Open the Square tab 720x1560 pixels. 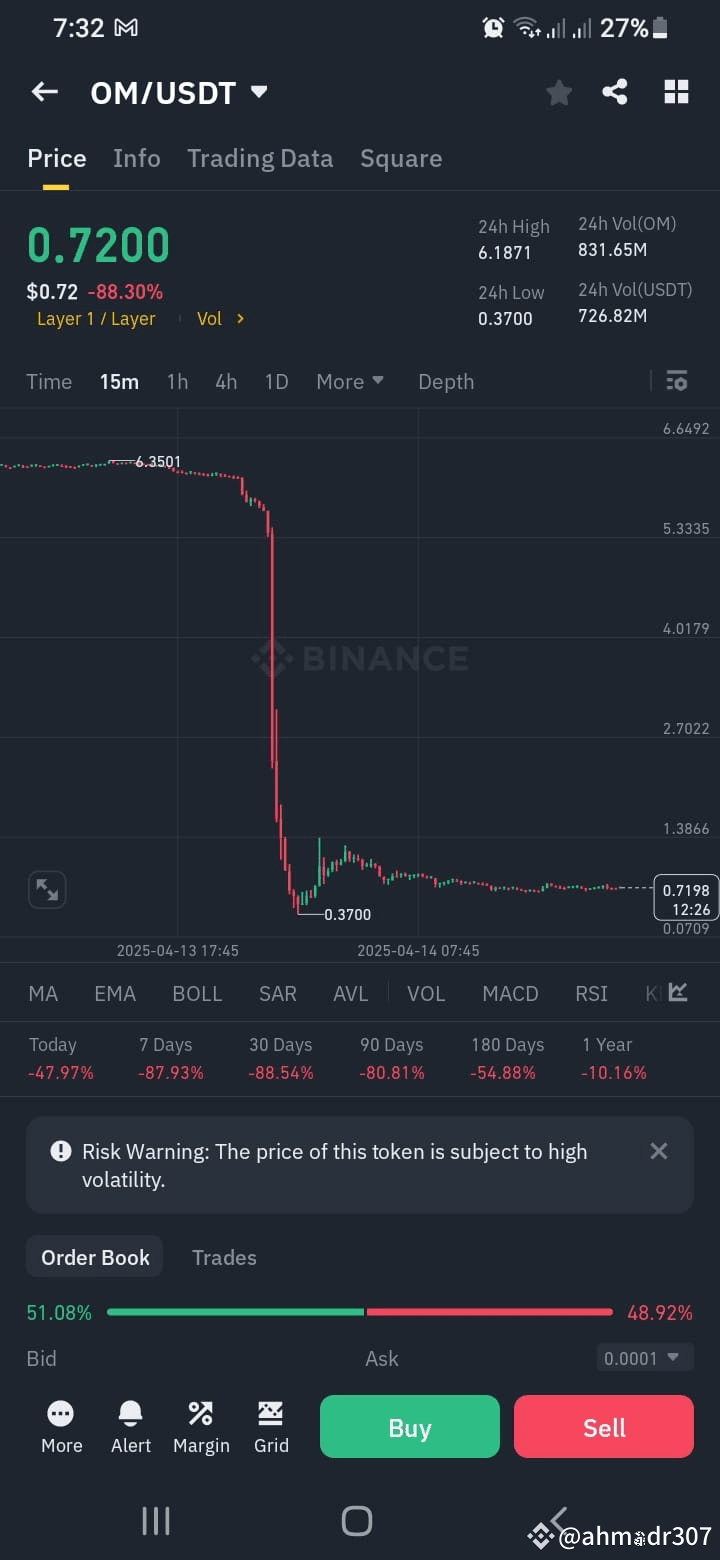click(x=401, y=158)
